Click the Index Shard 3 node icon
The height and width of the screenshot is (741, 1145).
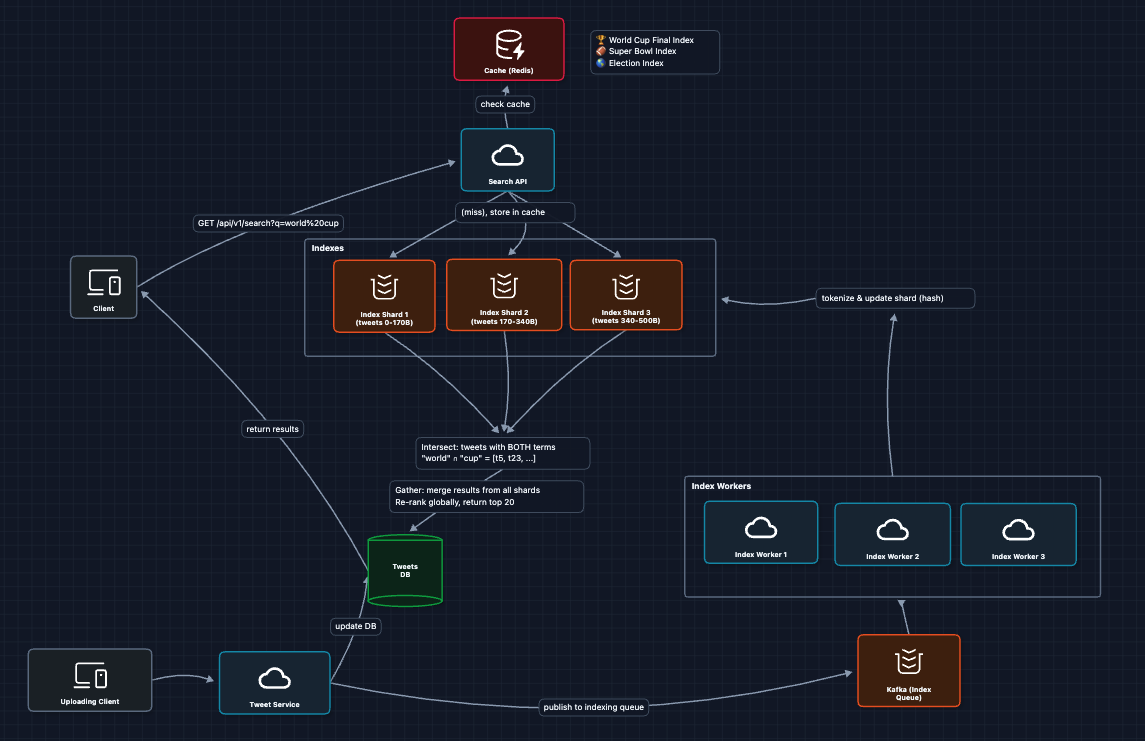625,286
